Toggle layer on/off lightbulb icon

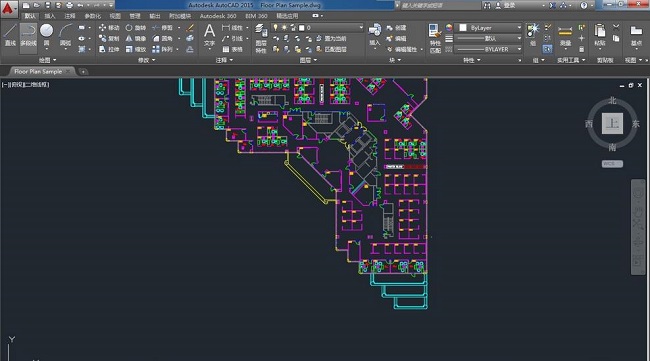(275, 27)
